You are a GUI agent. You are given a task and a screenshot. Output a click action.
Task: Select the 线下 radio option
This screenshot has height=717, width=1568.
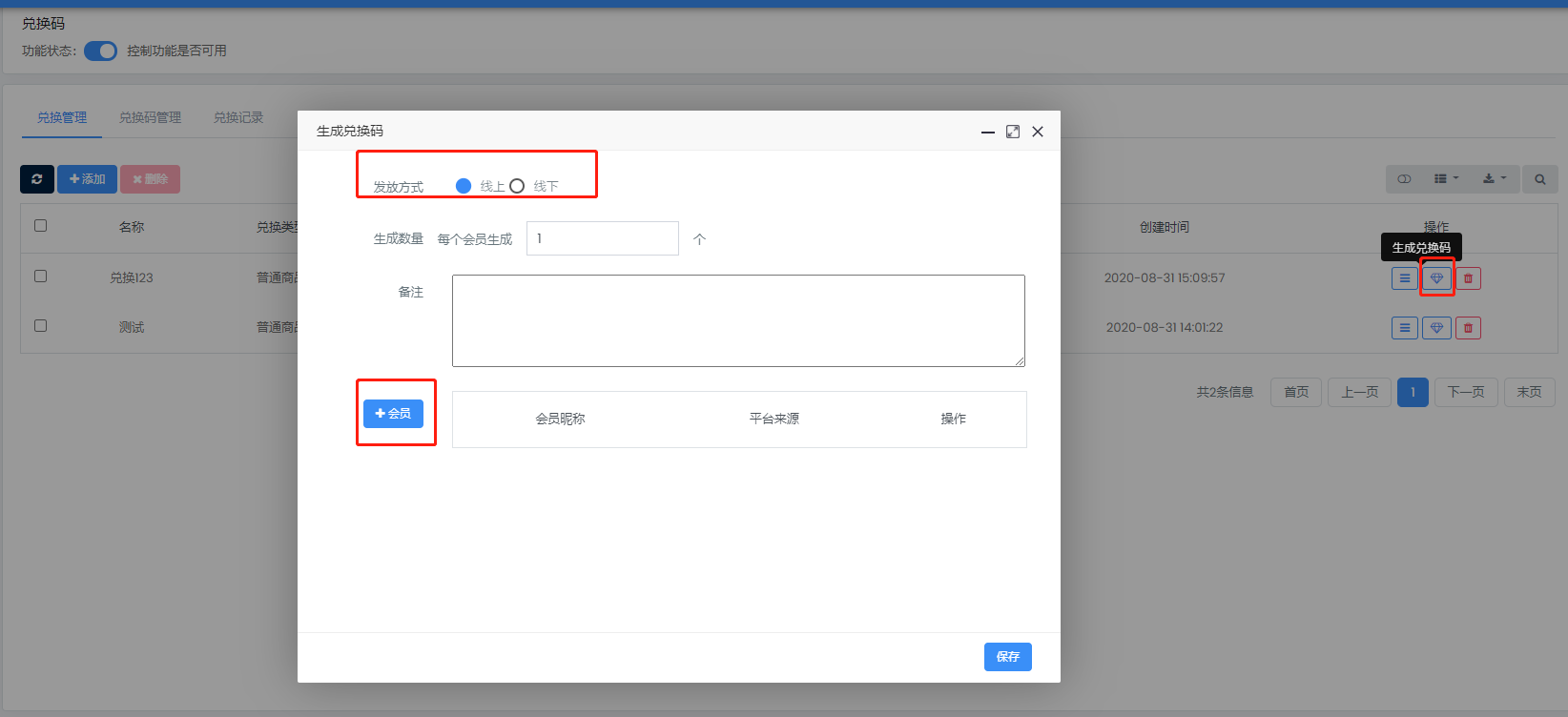[517, 186]
